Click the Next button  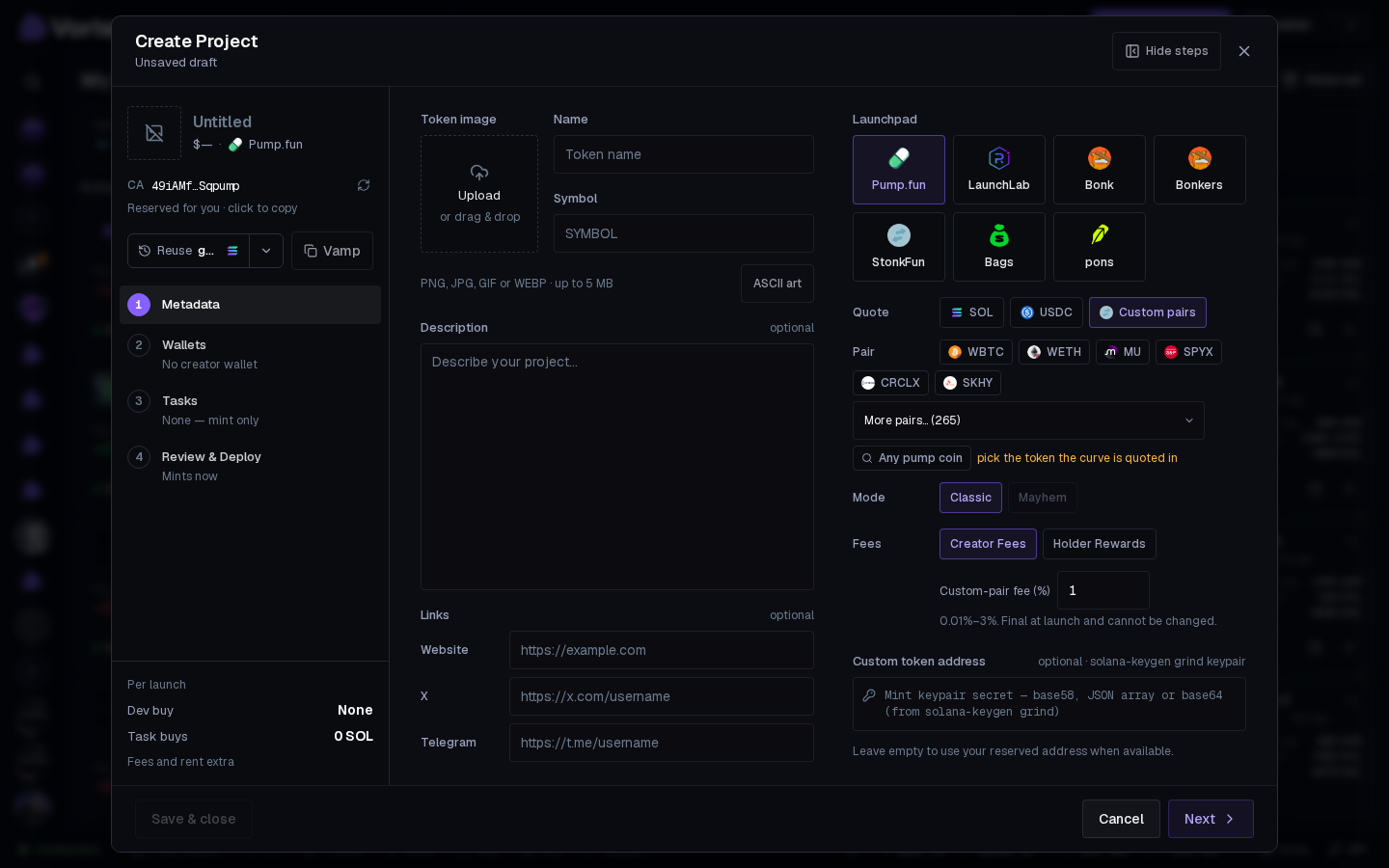click(x=1211, y=819)
